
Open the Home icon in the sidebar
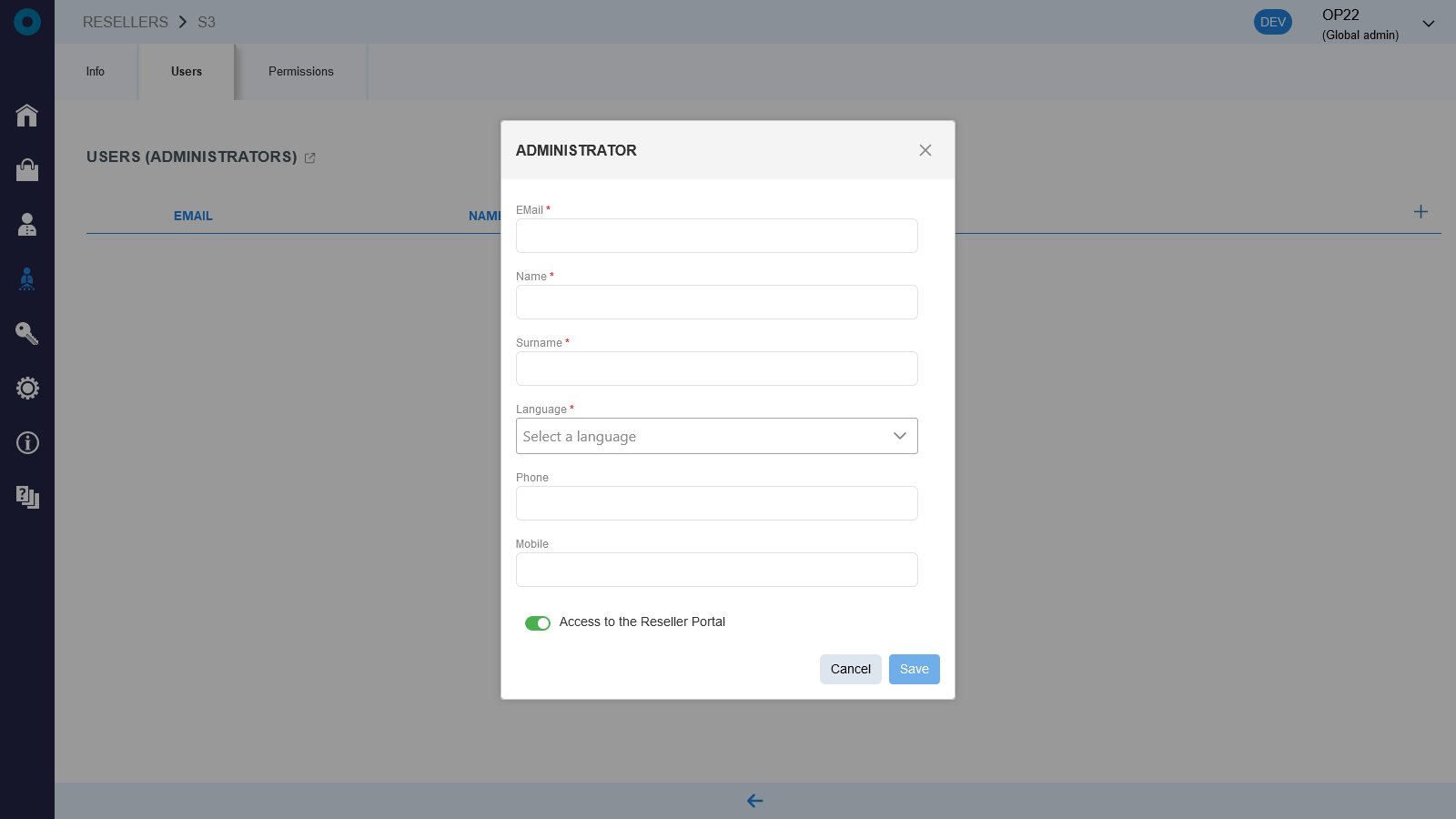coord(27,115)
